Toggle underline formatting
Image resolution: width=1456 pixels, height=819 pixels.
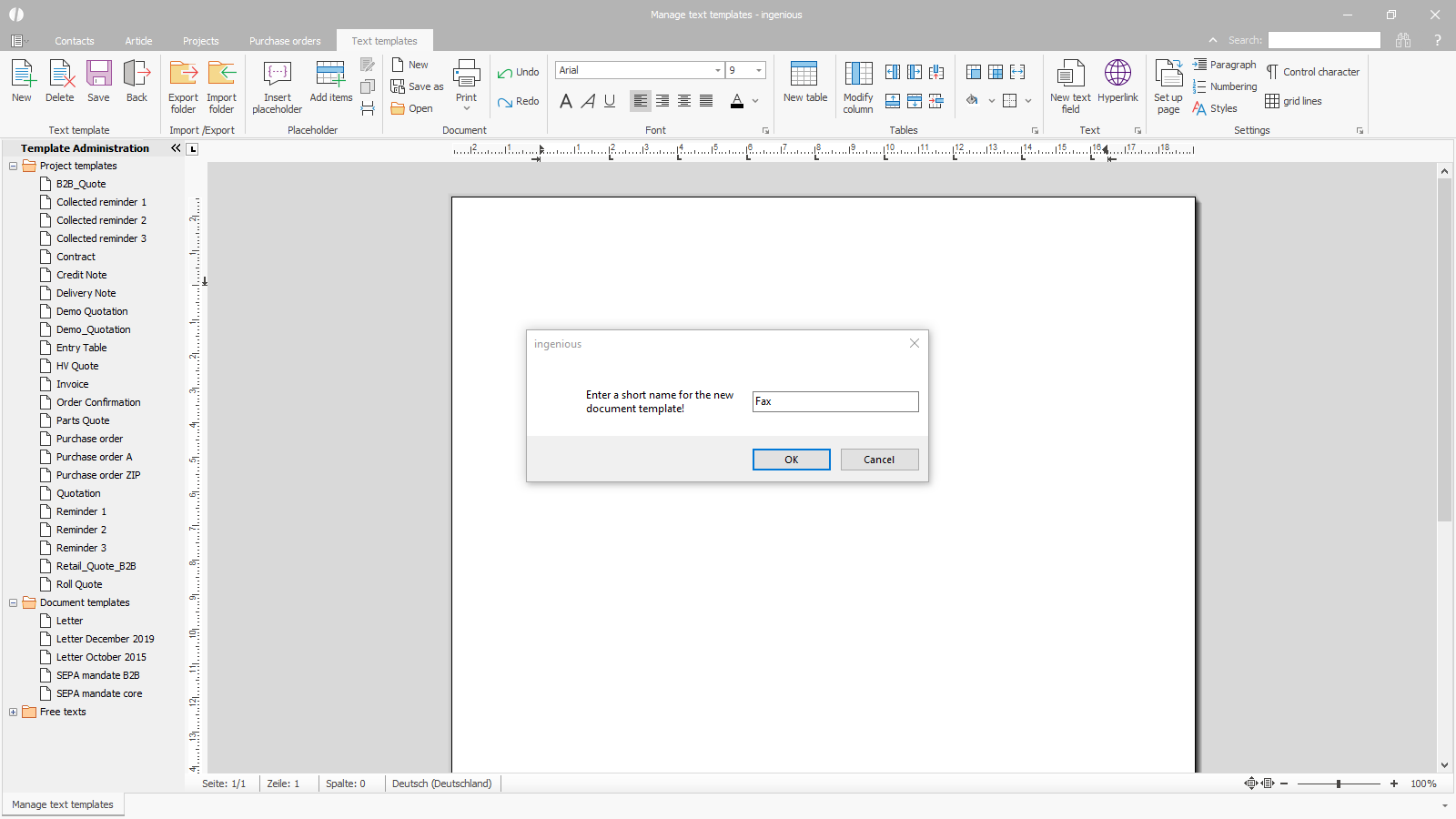coord(610,101)
